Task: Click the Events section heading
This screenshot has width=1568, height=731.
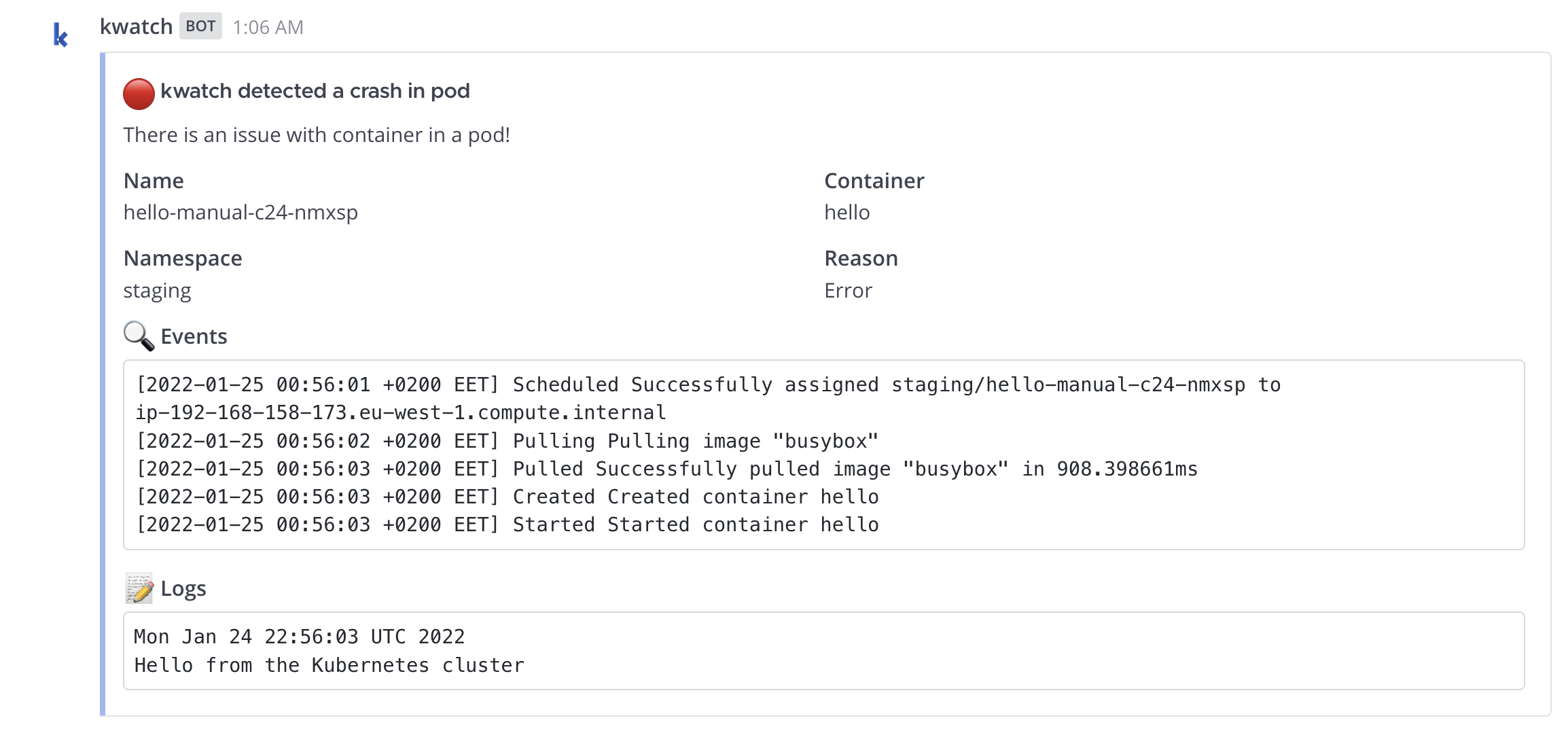Action: [194, 336]
